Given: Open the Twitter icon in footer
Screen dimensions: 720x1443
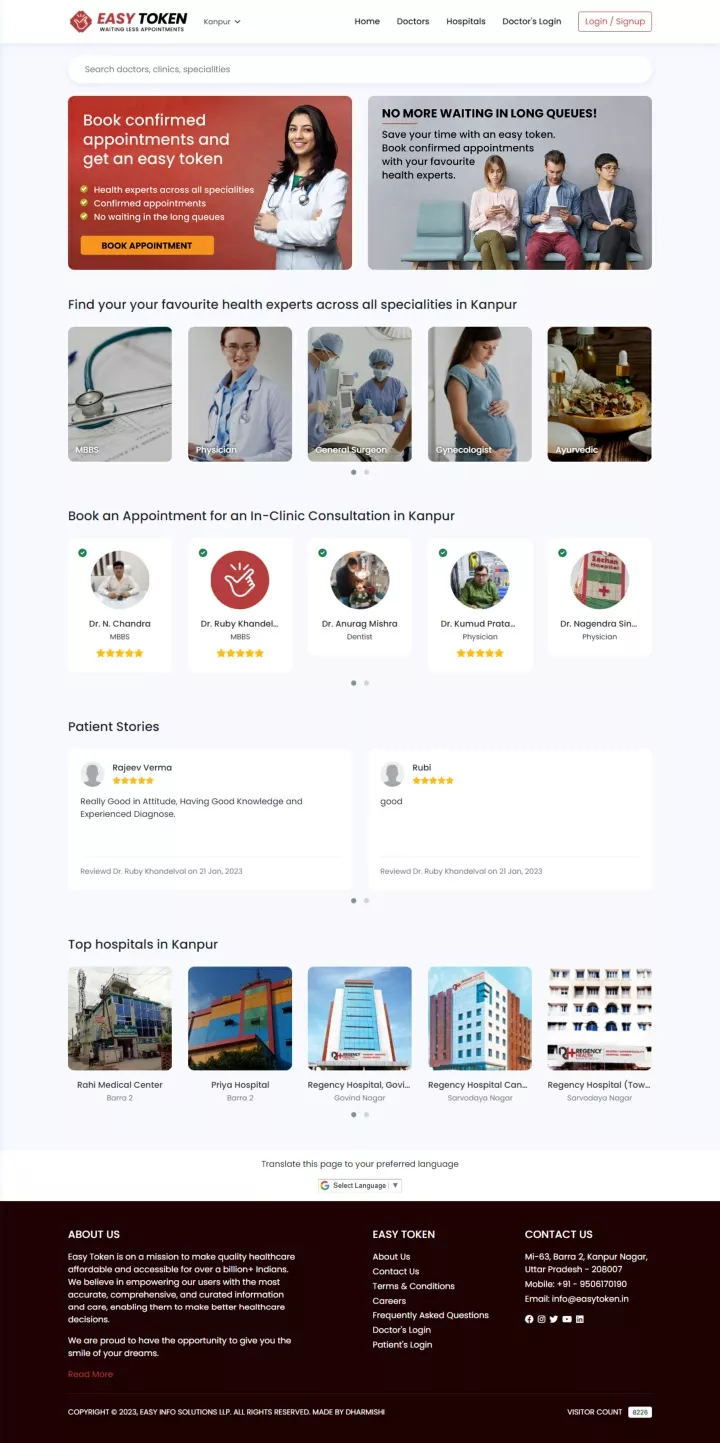Looking at the screenshot, I should click(554, 1319).
